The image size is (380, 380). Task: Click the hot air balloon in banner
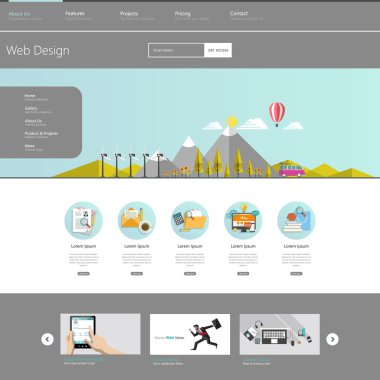pos(277,114)
